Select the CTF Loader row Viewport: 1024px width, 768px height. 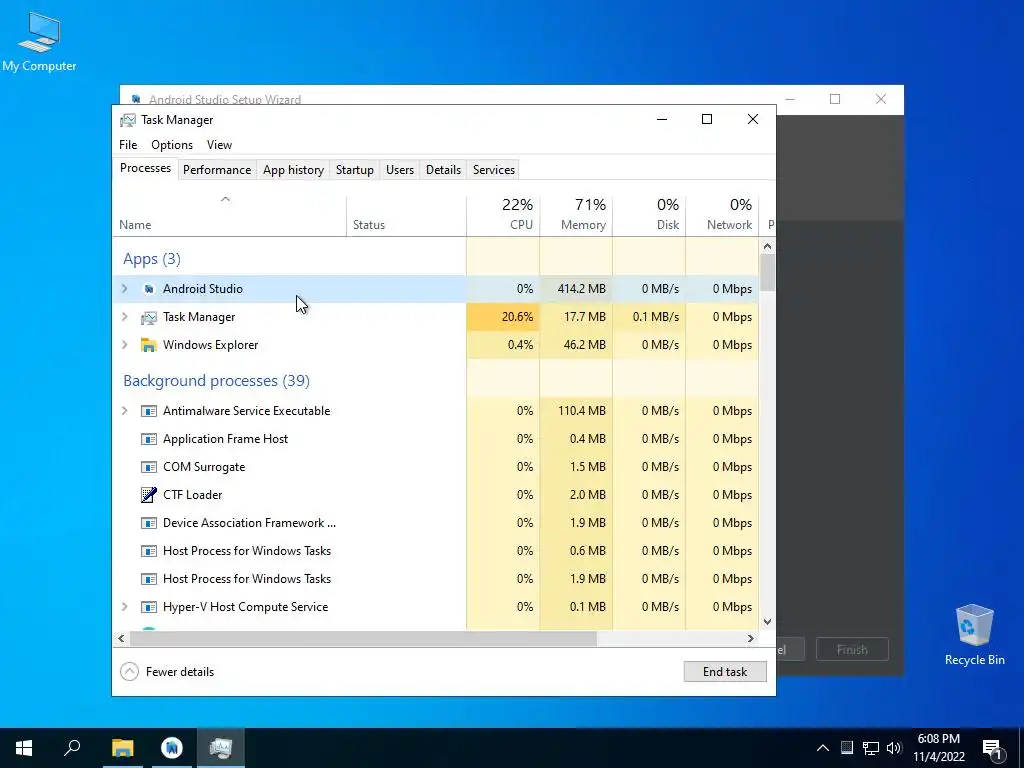[x=436, y=495]
